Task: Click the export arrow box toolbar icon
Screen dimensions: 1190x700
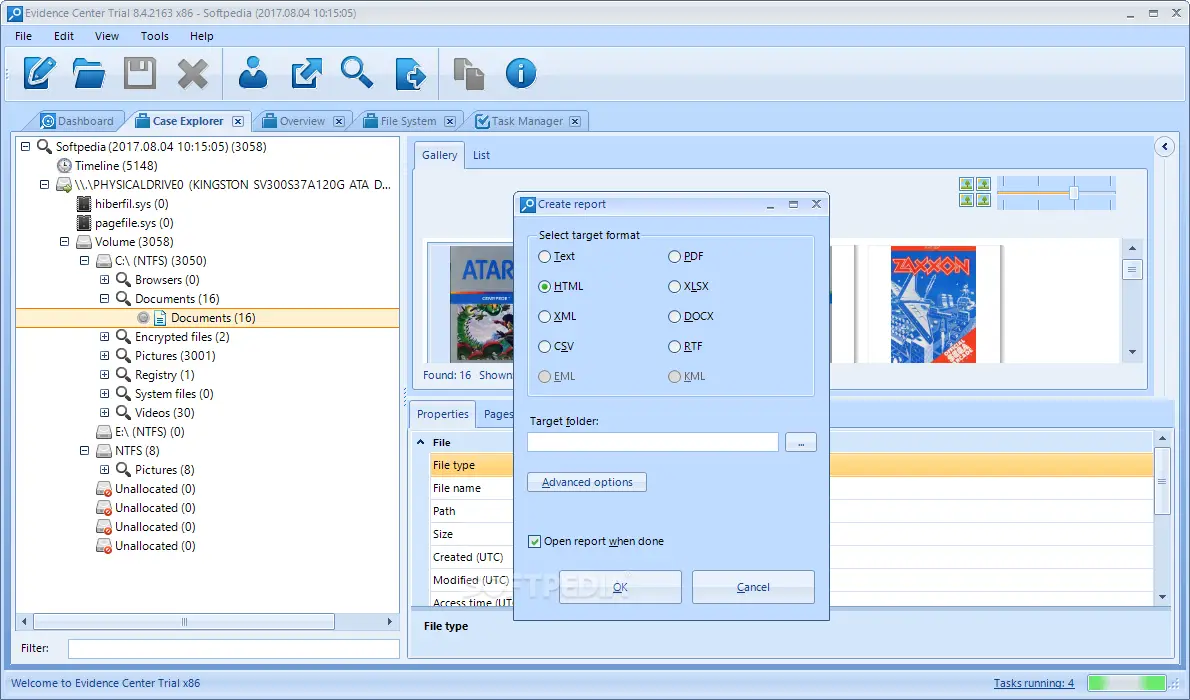Action: coord(307,74)
